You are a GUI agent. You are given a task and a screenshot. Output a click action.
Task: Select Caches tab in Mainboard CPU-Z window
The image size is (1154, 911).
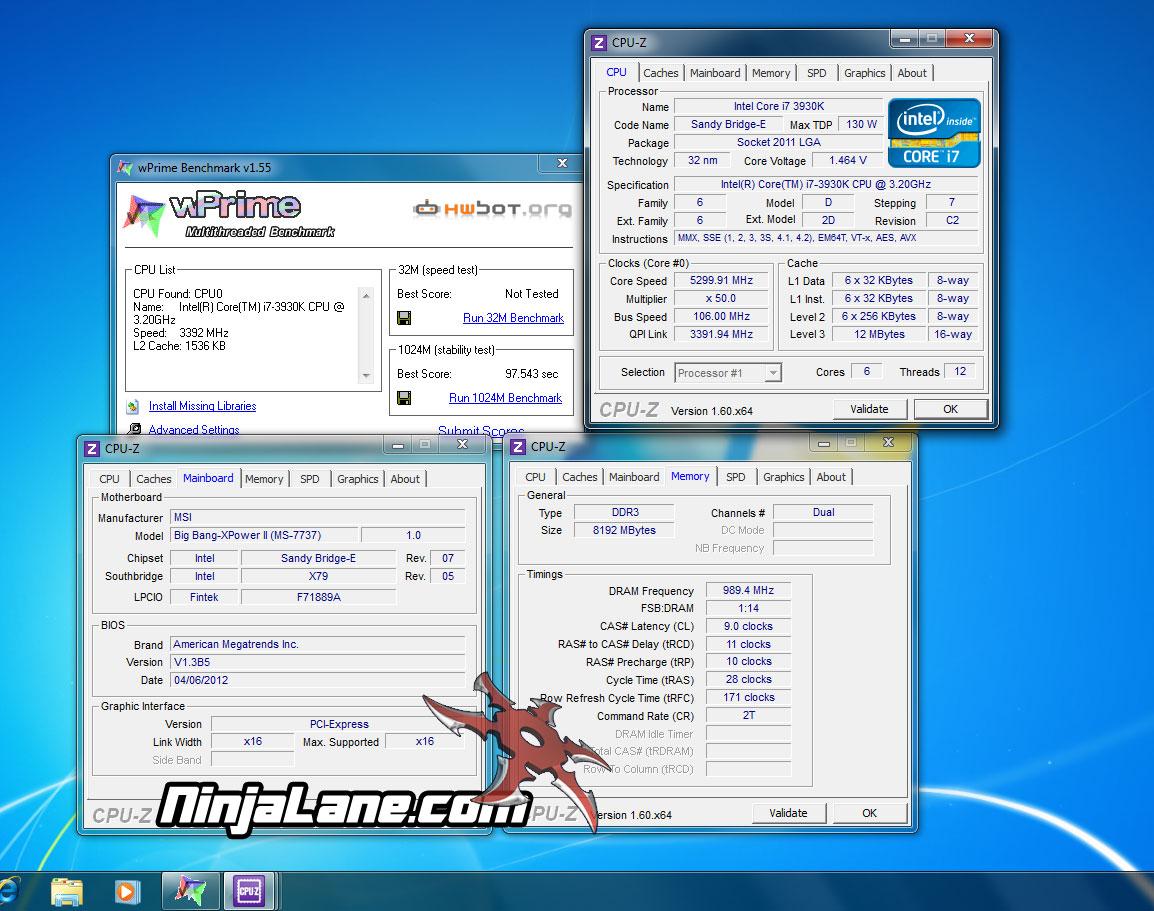click(153, 479)
